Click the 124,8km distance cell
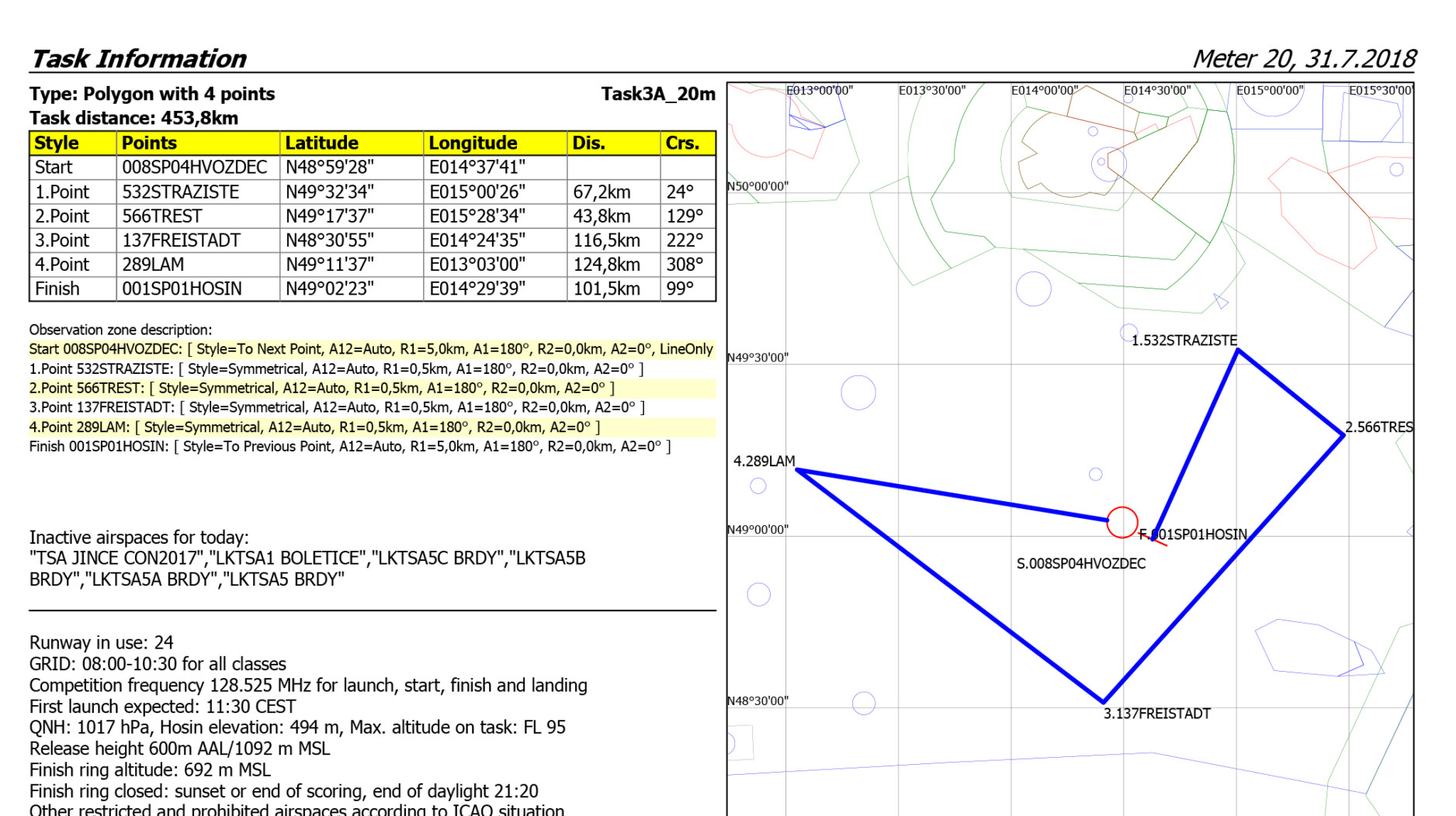The height and width of the screenshot is (816, 1456). tap(606, 265)
